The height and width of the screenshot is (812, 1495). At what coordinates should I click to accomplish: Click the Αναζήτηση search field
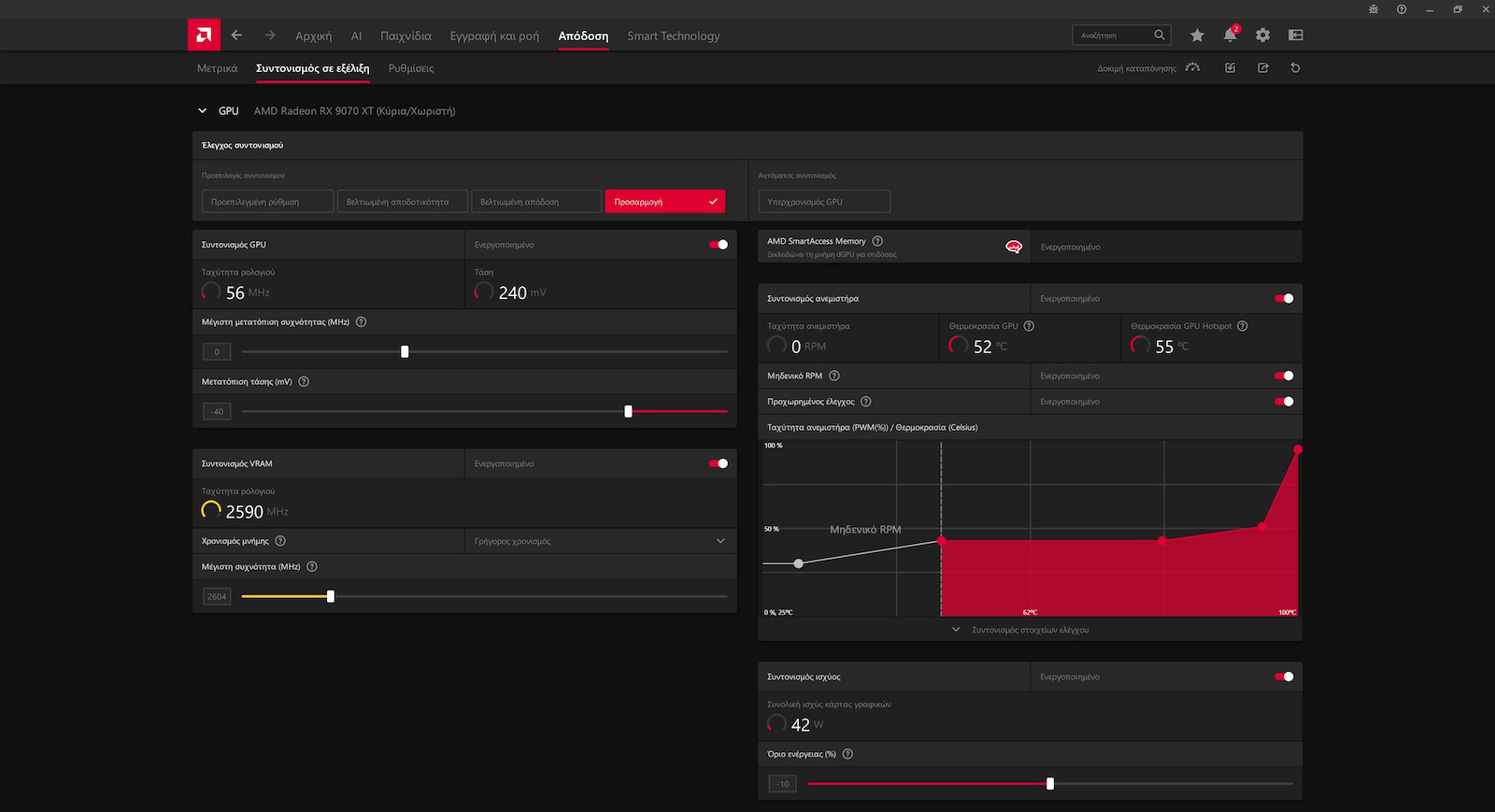coord(1114,36)
